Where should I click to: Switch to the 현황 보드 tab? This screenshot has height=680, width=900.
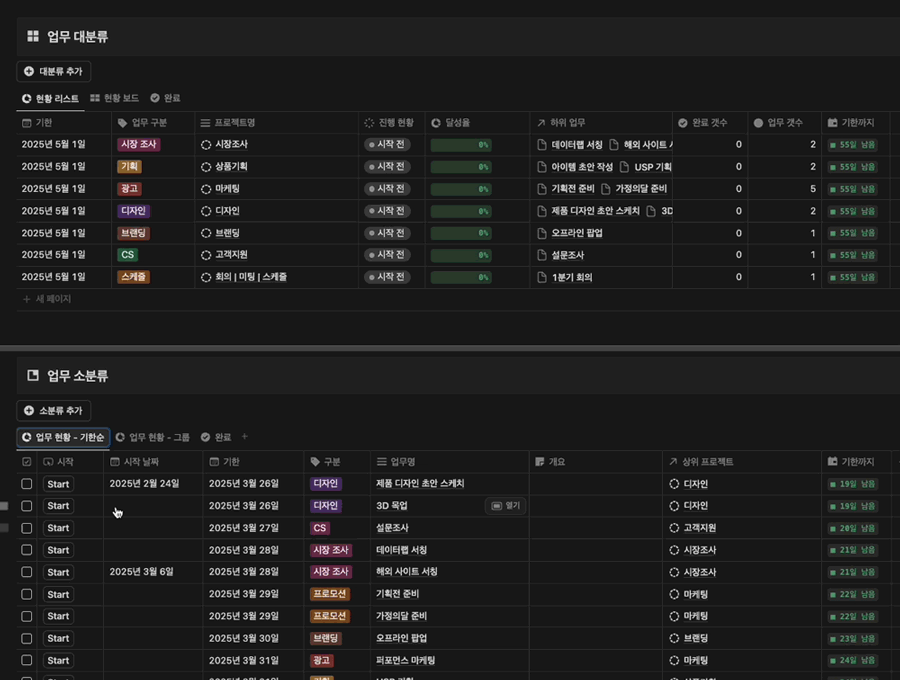[115, 98]
